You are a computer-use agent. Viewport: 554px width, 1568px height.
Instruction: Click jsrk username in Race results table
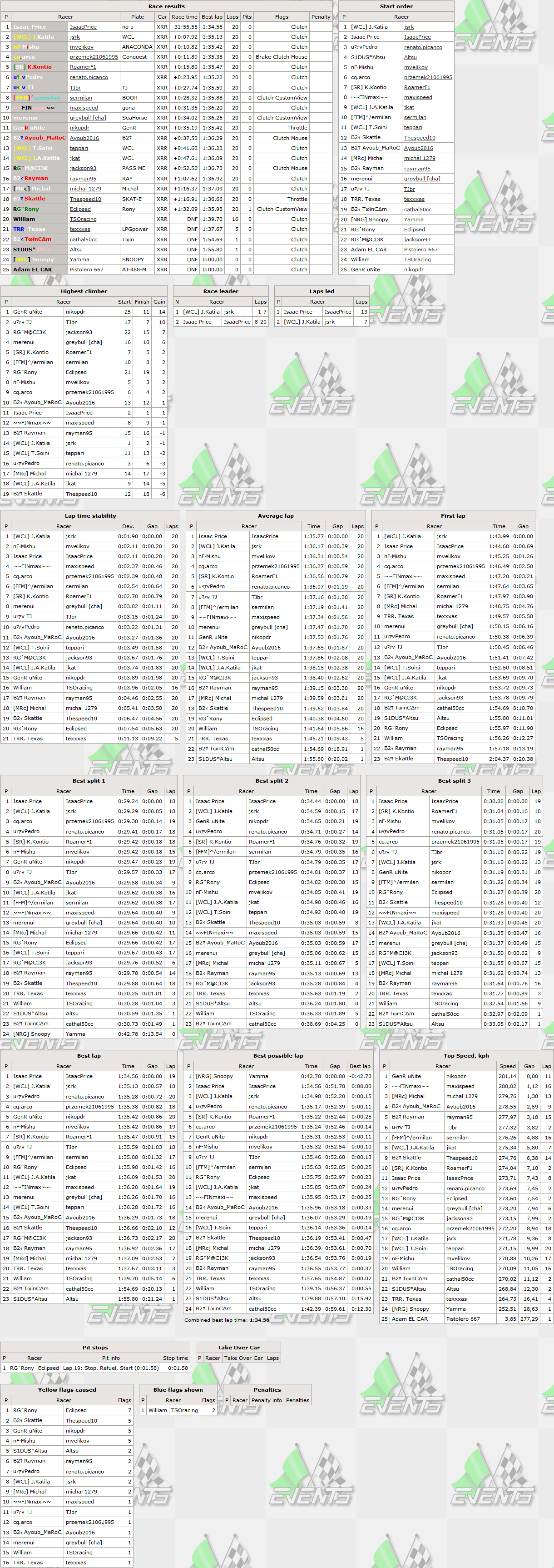(75, 37)
